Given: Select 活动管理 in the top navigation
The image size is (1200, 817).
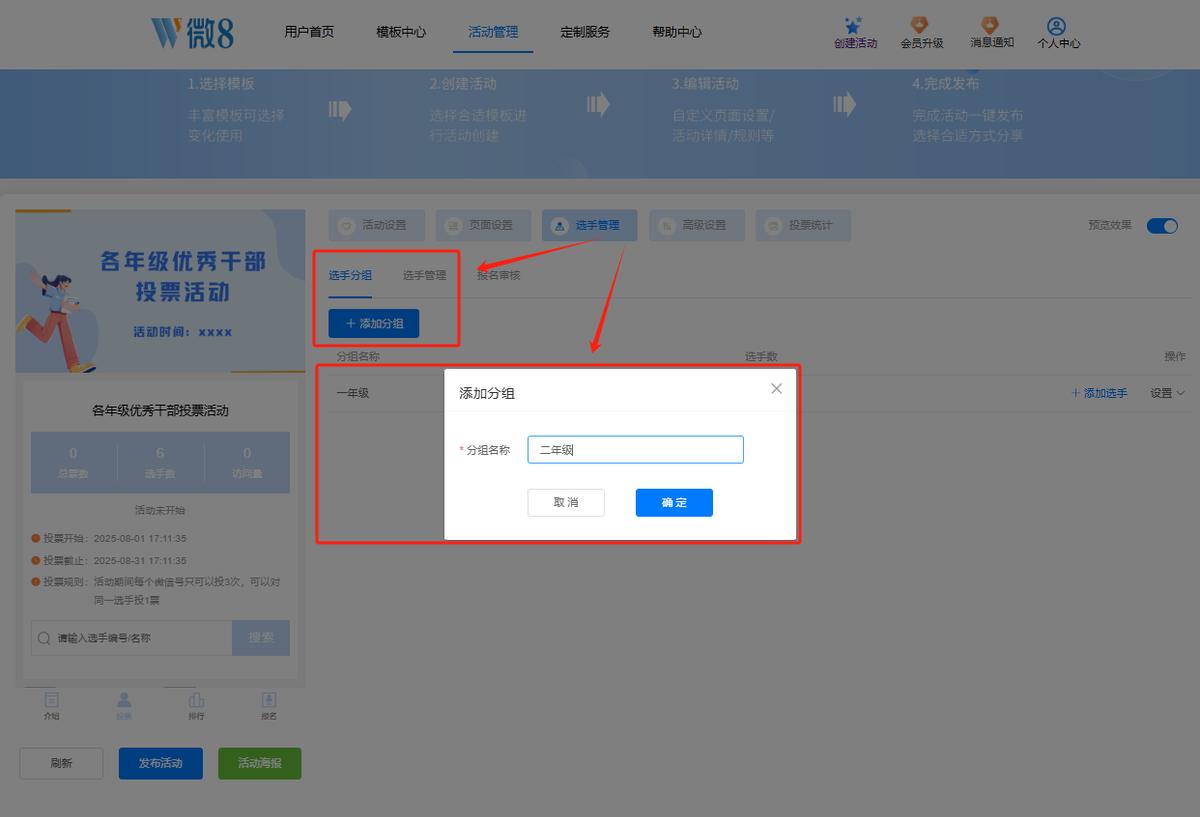Looking at the screenshot, I should 493,32.
